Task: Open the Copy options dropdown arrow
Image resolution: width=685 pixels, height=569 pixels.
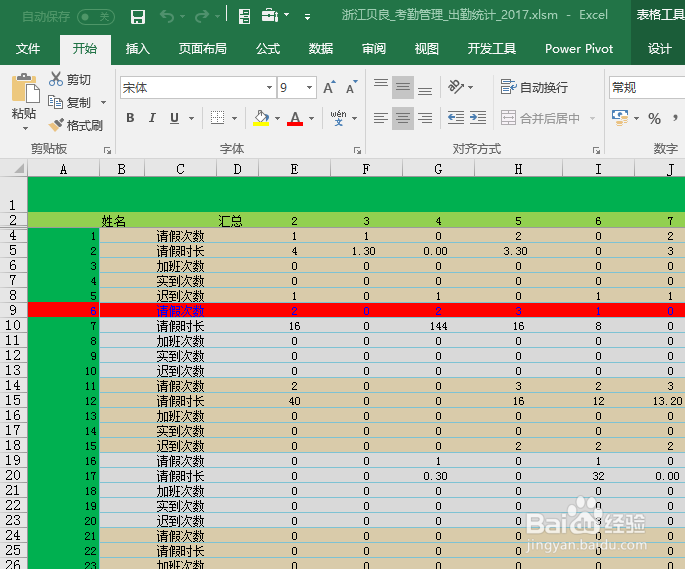Action: (x=104, y=103)
